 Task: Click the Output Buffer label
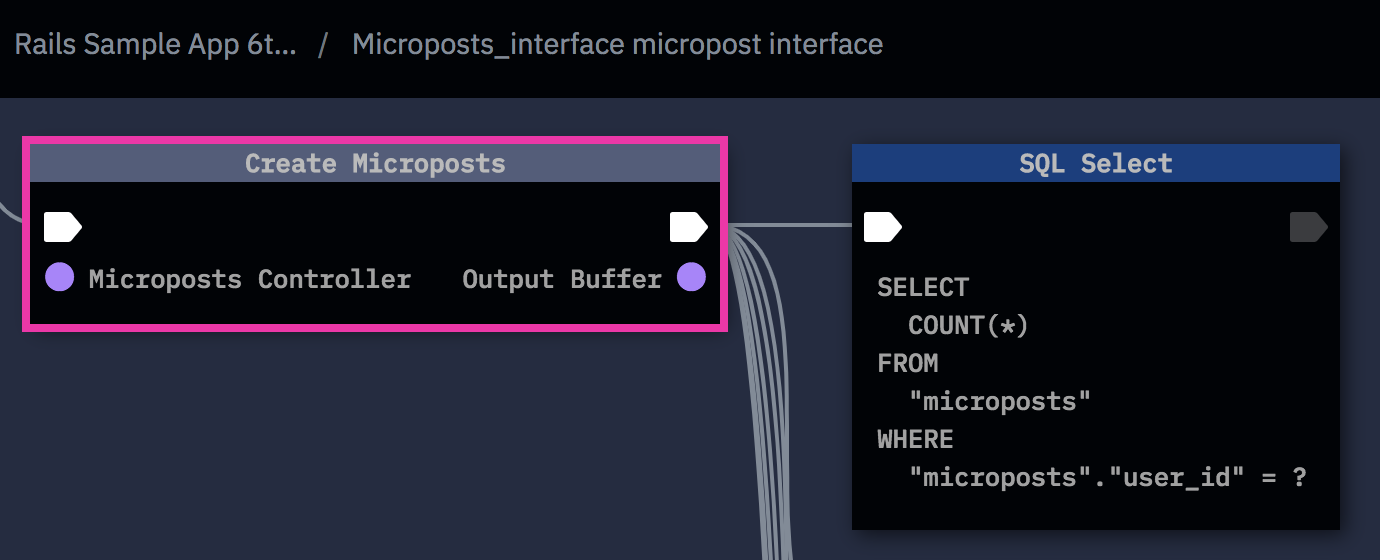pyautogui.click(x=561, y=279)
